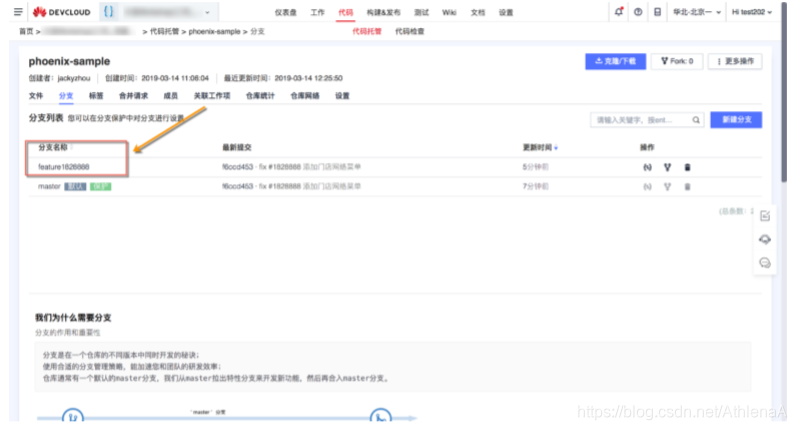Click the creator name jackyzhou
797x430 pixels.
pyautogui.click(x=74, y=78)
